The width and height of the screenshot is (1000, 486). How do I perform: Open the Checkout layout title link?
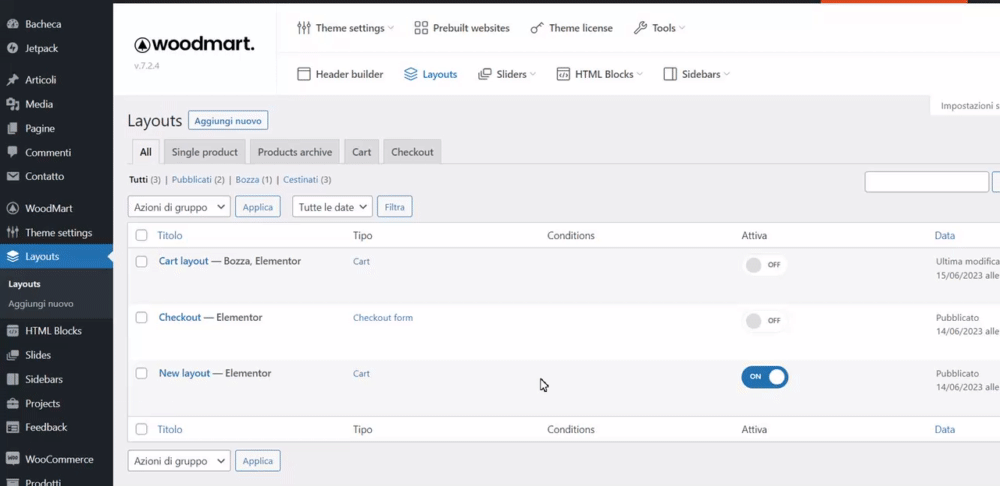[x=180, y=318]
